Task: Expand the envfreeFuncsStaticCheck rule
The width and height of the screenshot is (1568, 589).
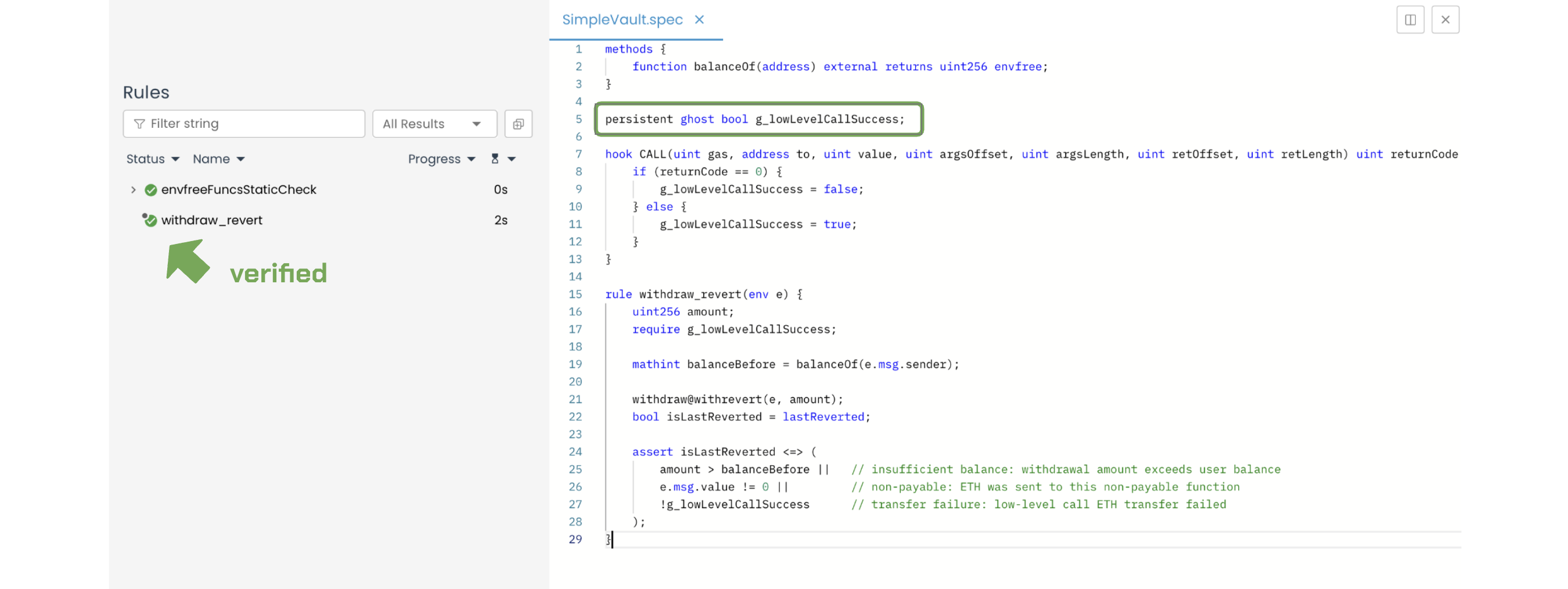Action: click(x=134, y=190)
